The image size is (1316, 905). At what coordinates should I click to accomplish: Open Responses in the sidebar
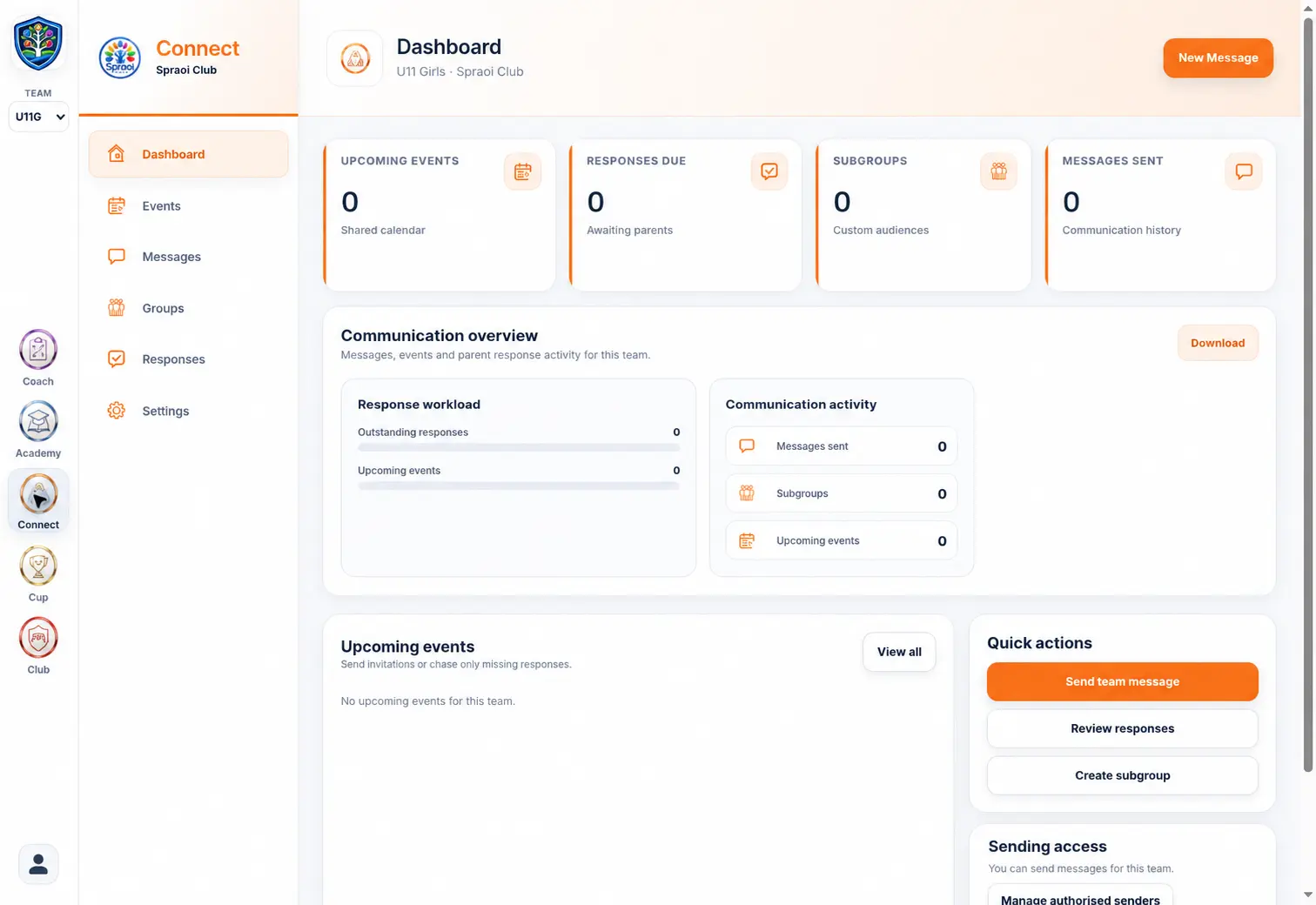click(189, 359)
